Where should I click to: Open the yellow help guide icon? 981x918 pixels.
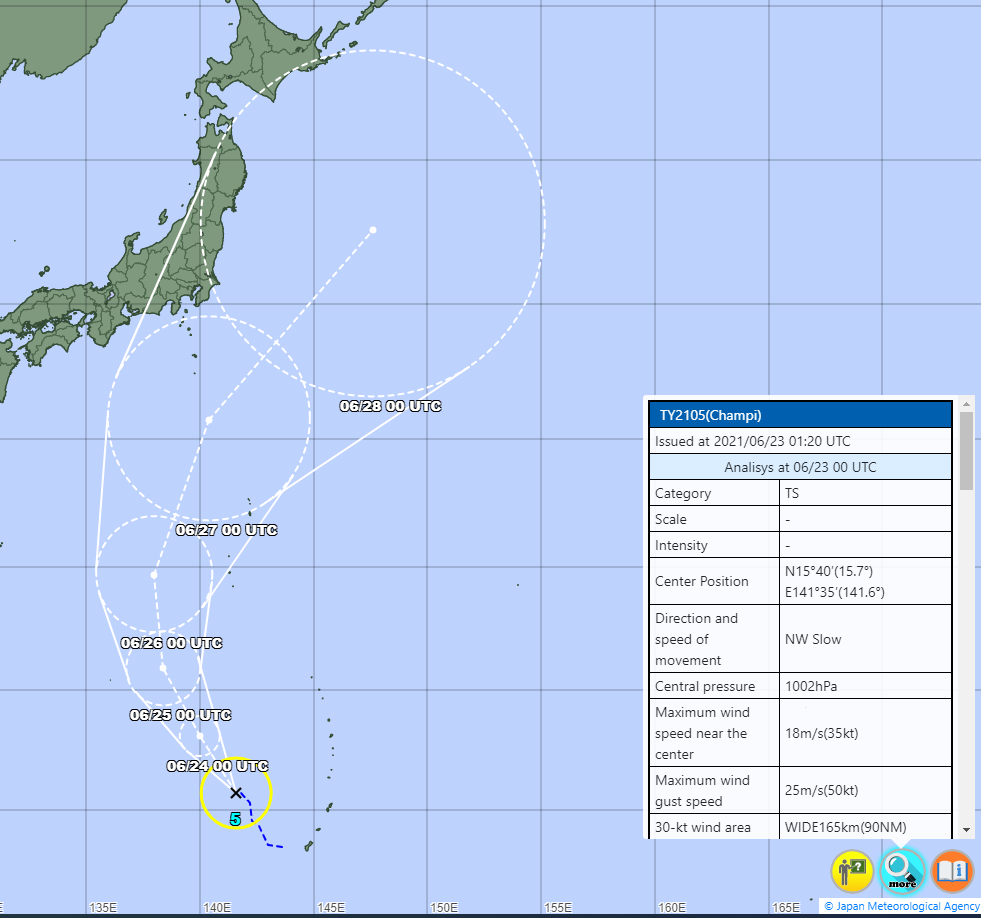pos(852,870)
